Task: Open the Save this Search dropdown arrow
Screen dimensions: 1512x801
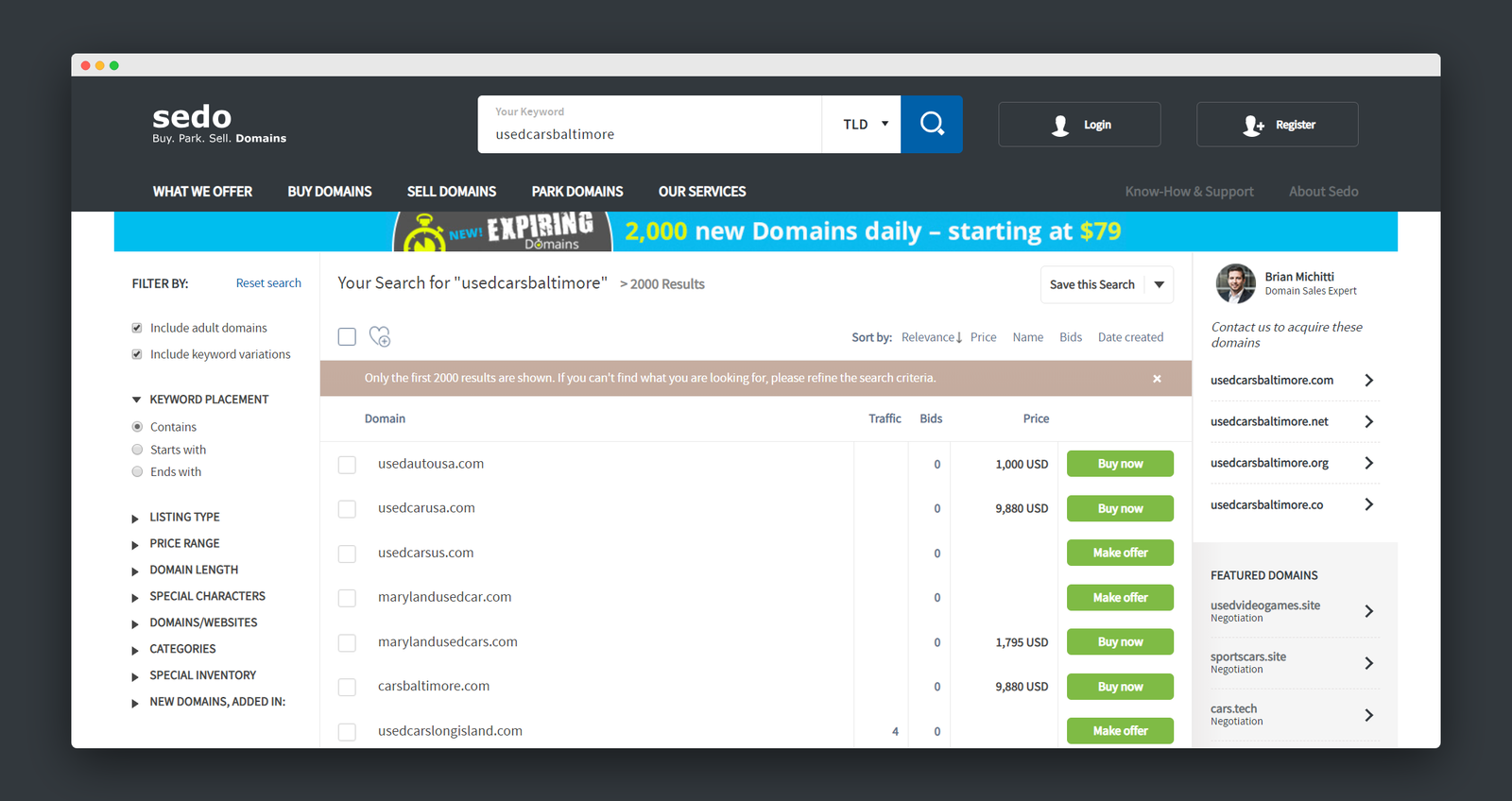Action: (1160, 284)
